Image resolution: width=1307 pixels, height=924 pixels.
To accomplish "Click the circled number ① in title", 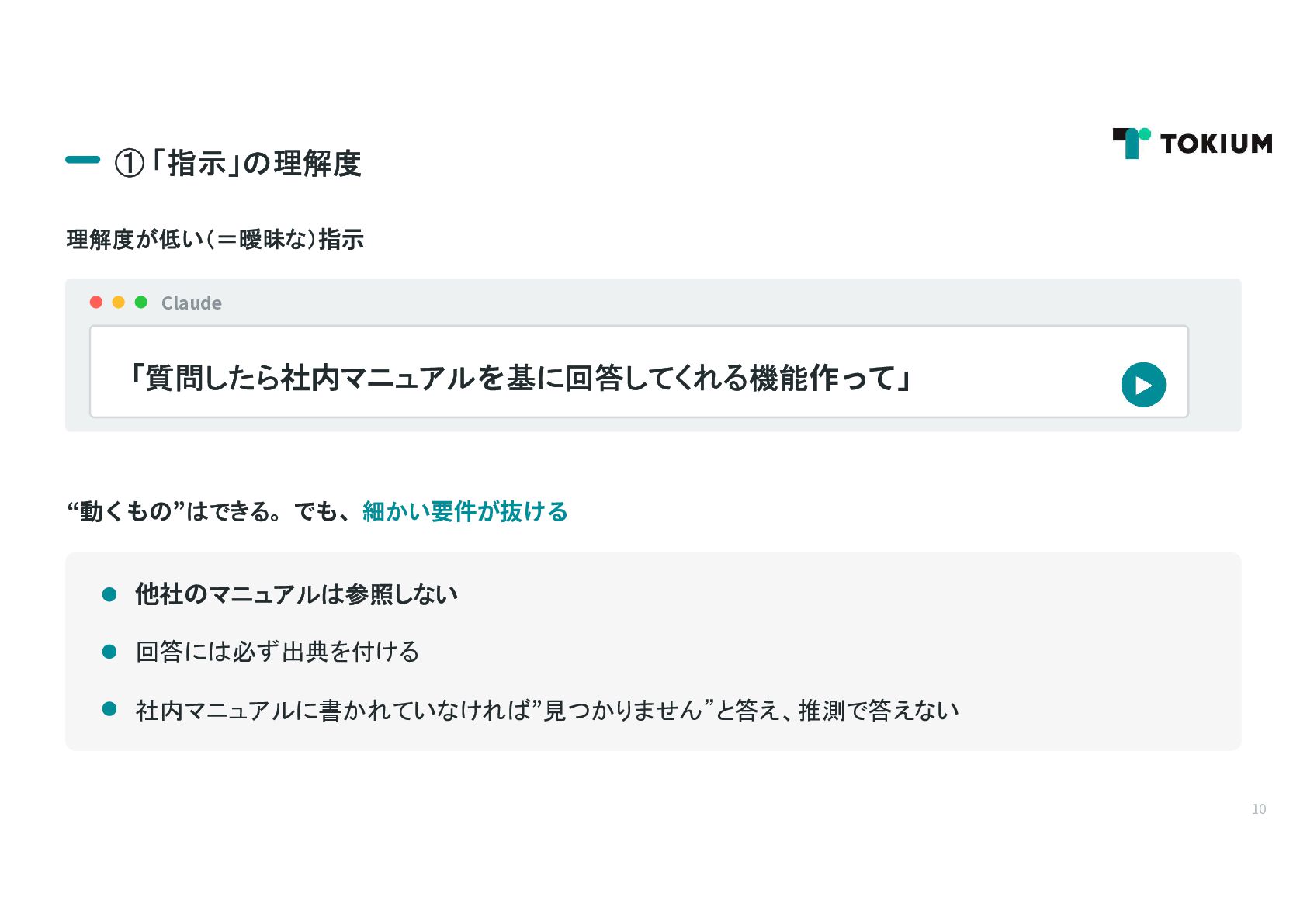I will (x=130, y=163).
